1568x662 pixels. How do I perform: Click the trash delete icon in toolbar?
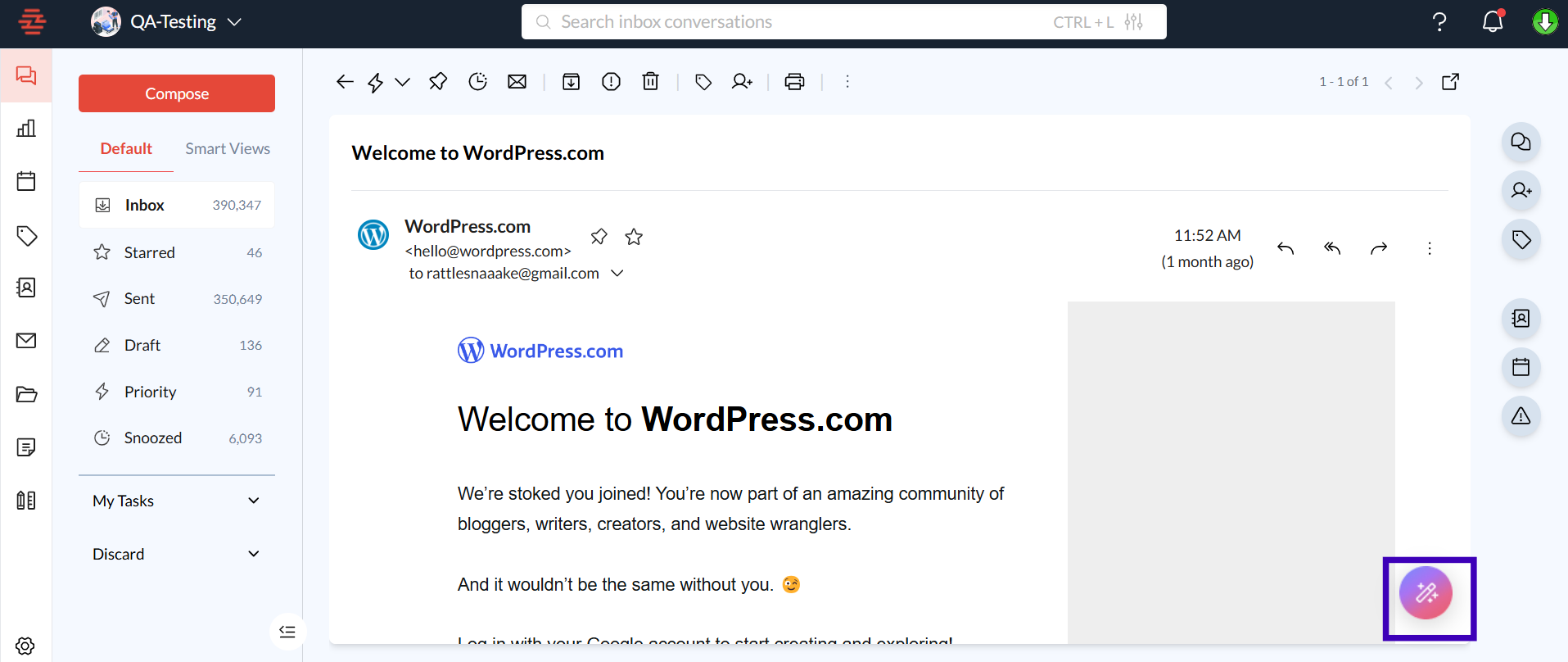(650, 81)
